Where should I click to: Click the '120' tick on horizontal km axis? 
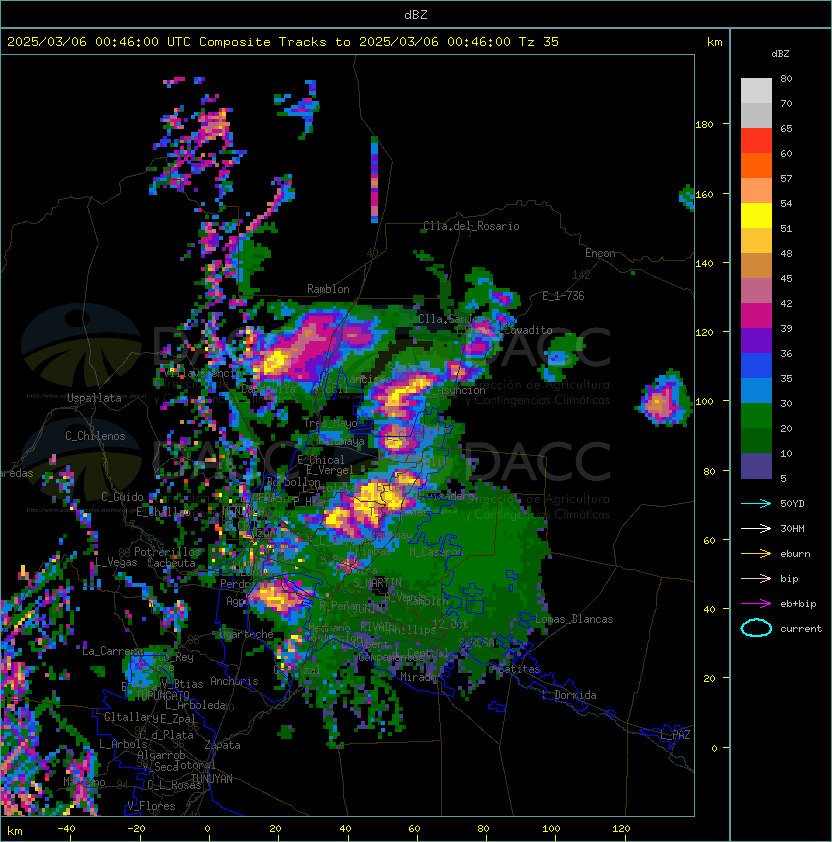(621, 829)
